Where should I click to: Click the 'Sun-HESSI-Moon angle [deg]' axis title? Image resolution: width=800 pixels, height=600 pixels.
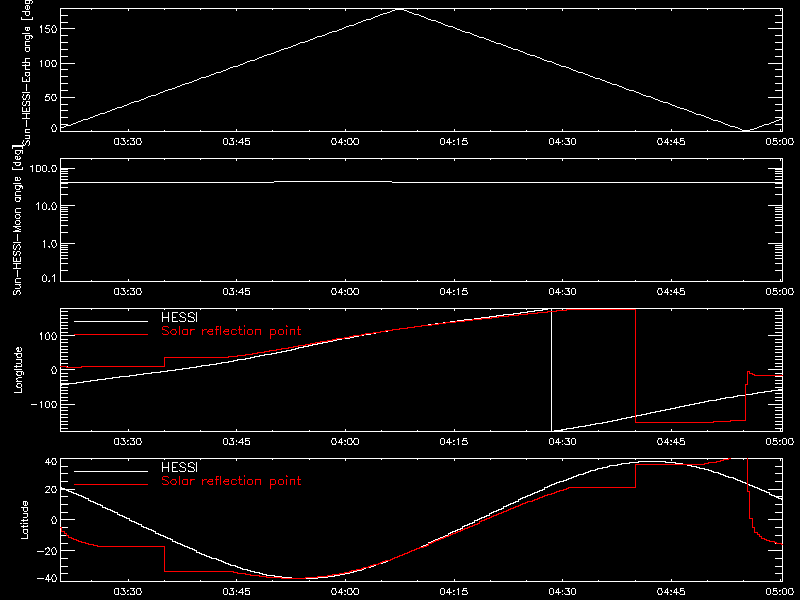(x=17, y=220)
